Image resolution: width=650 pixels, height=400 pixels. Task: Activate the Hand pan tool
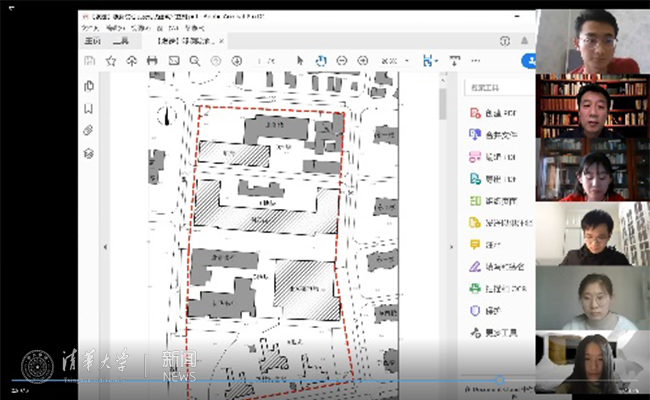321,61
